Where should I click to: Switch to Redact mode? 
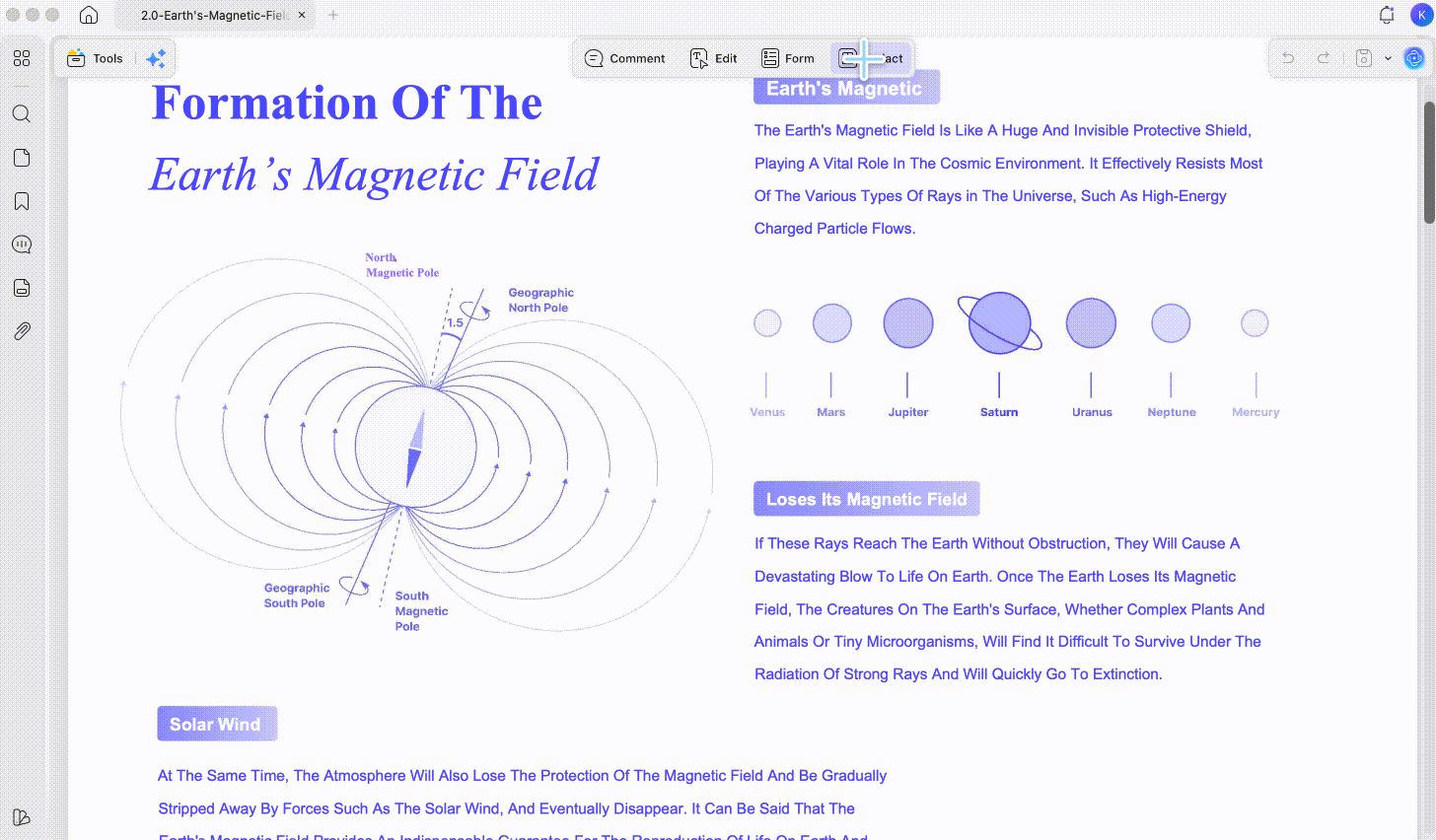click(x=871, y=58)
